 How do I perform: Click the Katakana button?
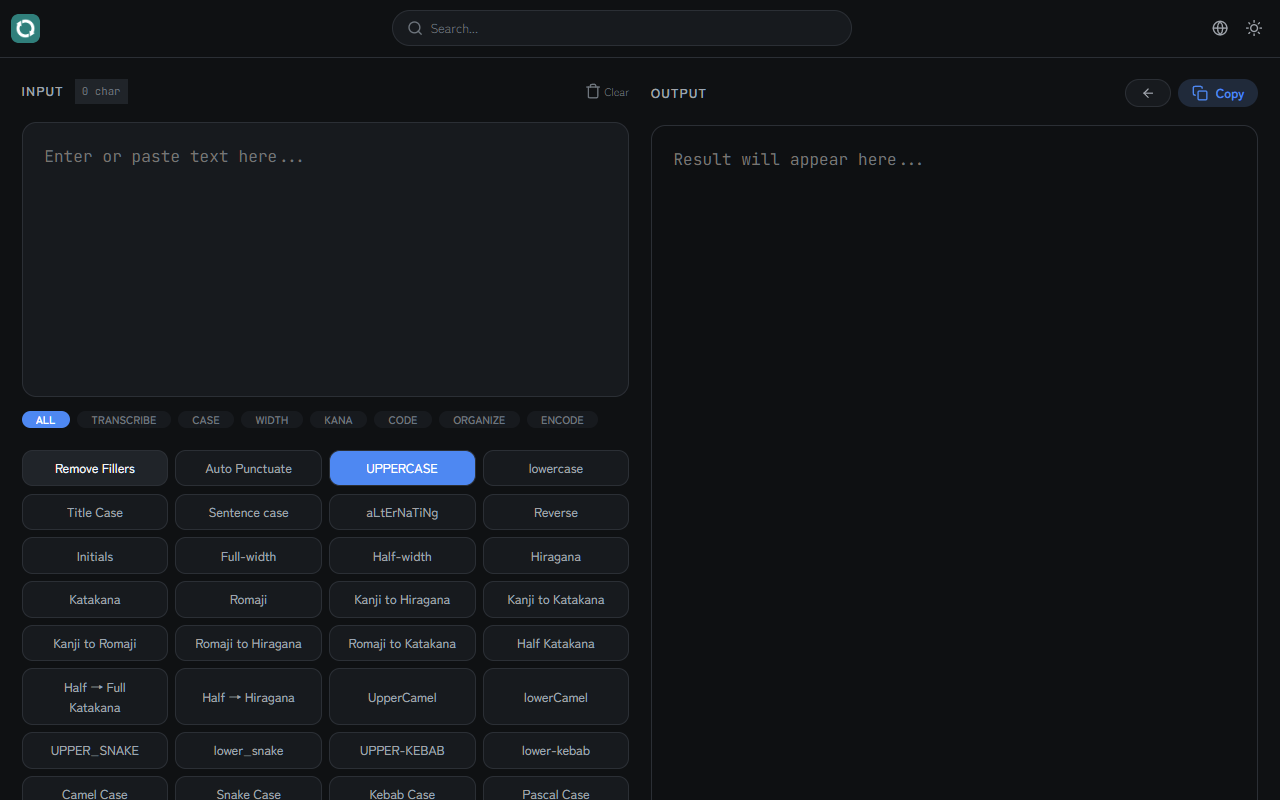click(95, 599)
